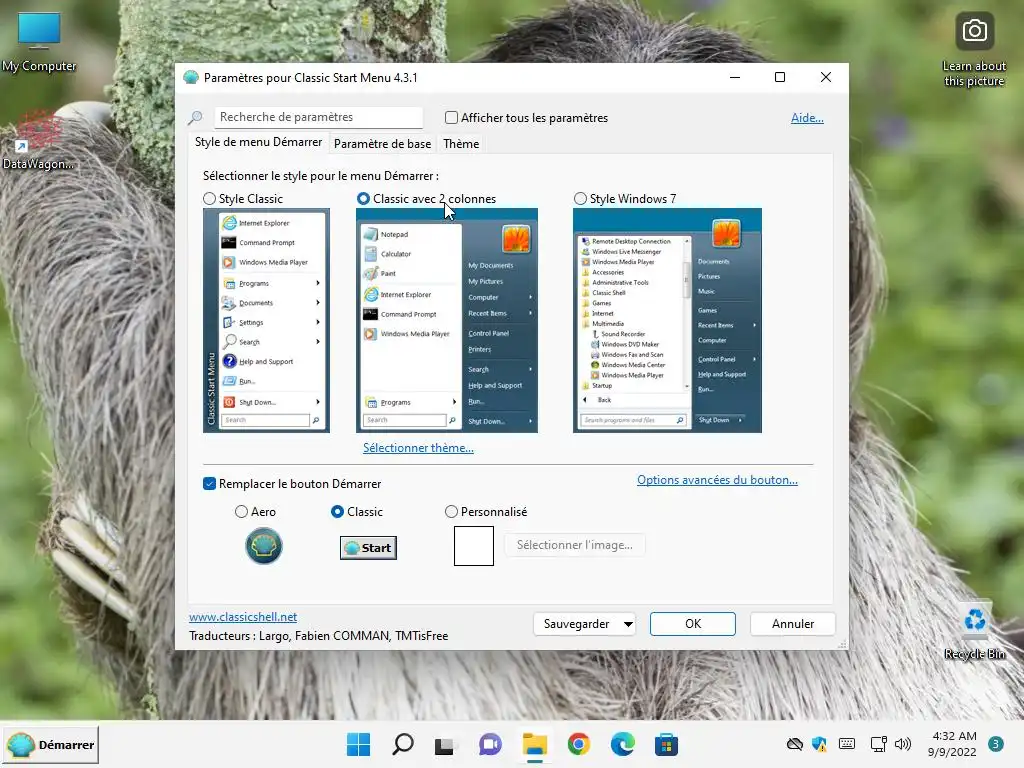Image resolution: width=1024 pixels, height=768 pixels.
Task: Open Windows Security tray icon
Action: pyautogui.click(x=819, y=744)
